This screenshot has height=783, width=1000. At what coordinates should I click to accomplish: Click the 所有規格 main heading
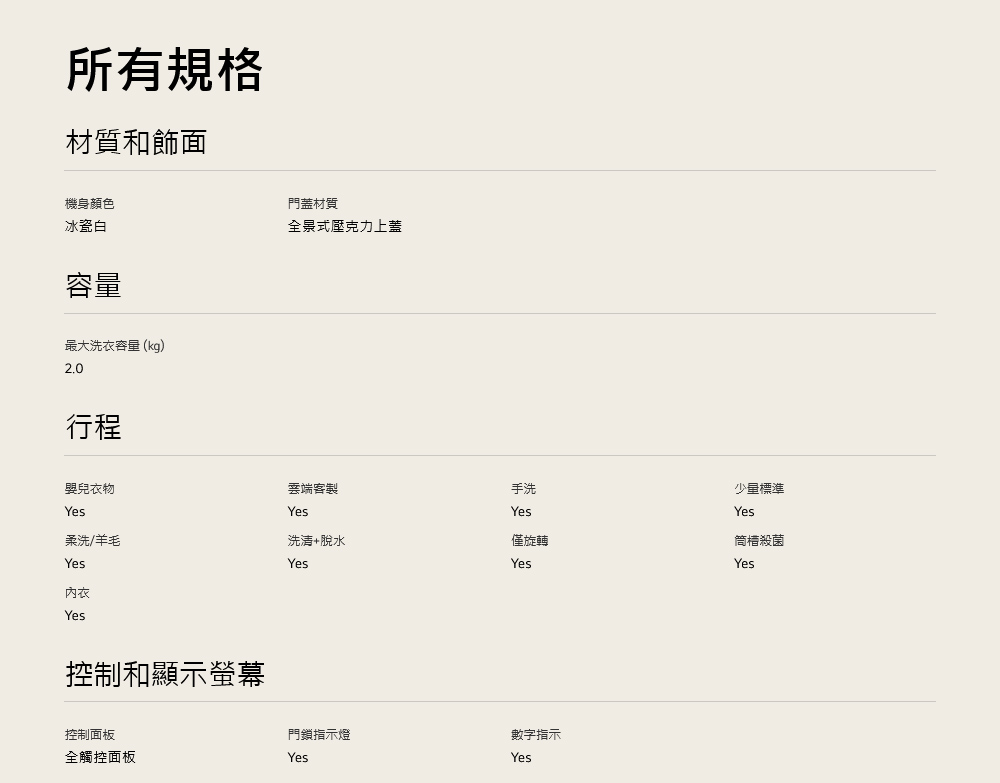coord(164,70)
